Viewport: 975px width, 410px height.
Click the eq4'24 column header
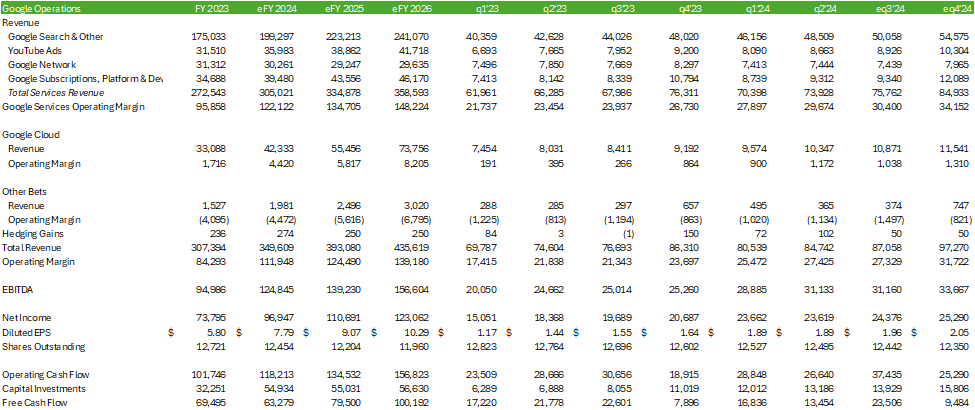pyautogui.click(x=957, y=9)
